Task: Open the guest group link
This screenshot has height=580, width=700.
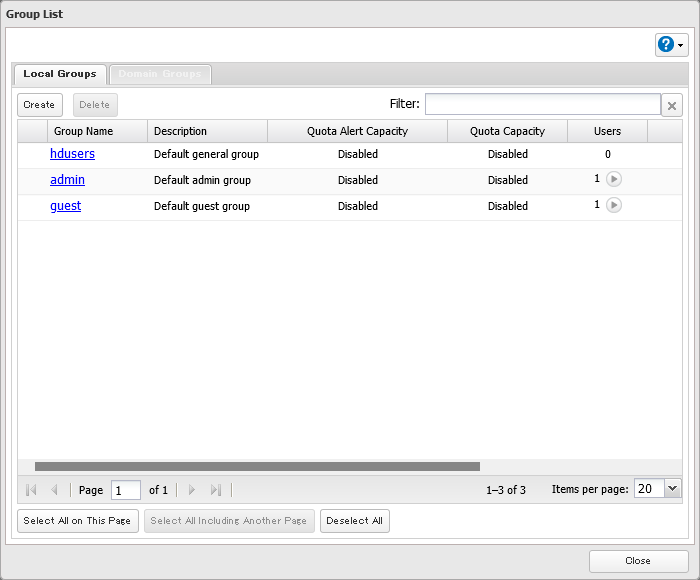Action: click(65, 206)
